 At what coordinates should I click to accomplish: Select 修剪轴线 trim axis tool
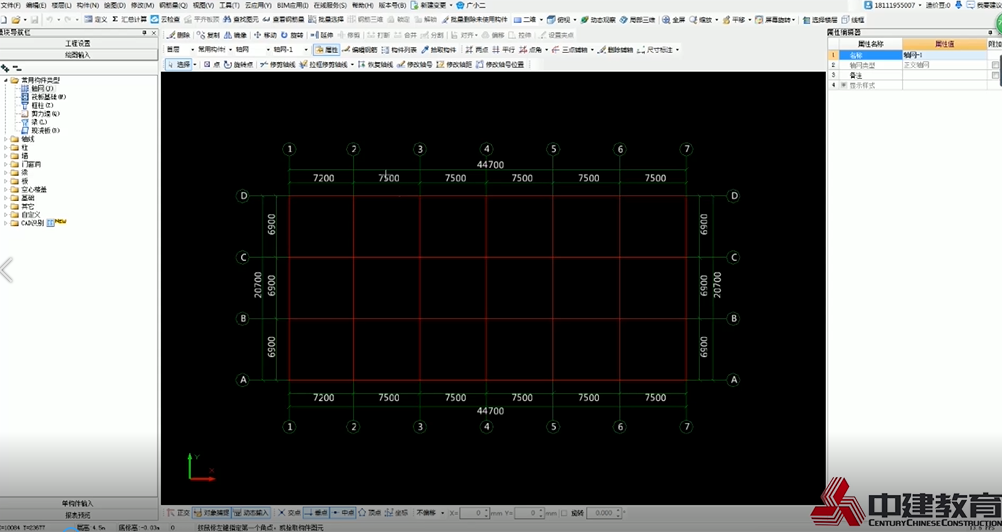coord(277,65)
